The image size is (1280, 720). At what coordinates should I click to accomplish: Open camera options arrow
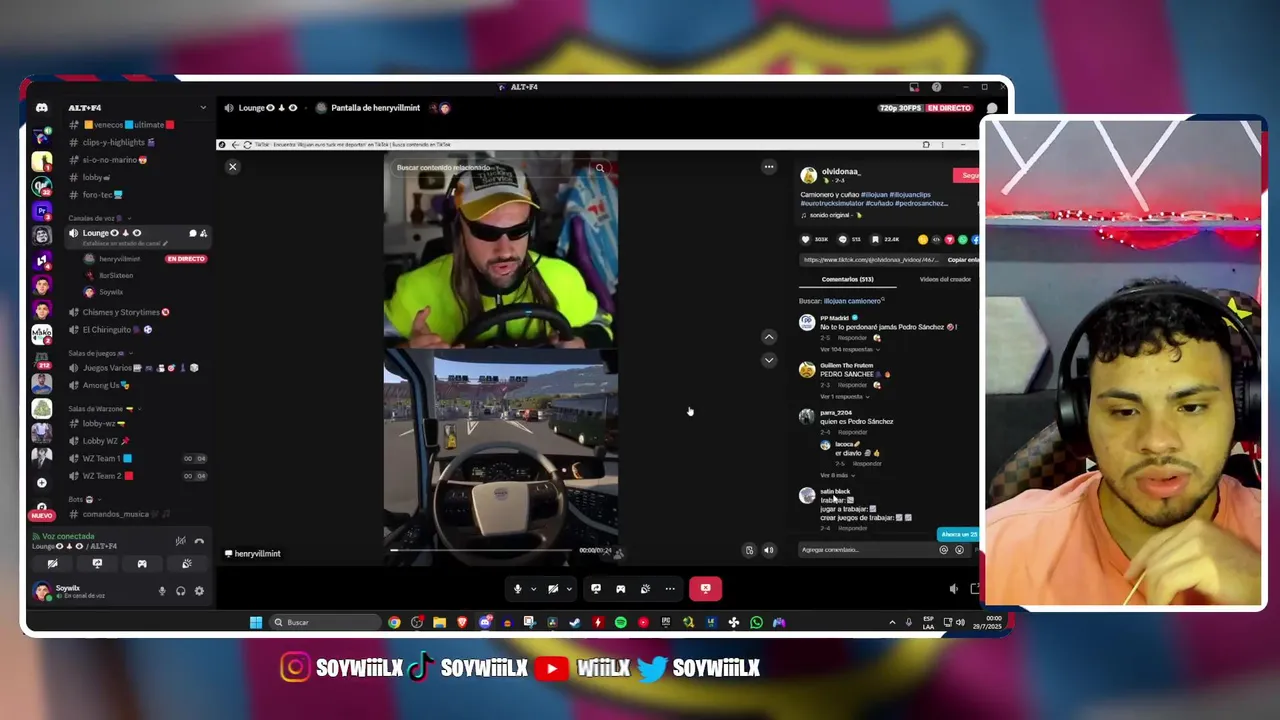coord(568,589)
